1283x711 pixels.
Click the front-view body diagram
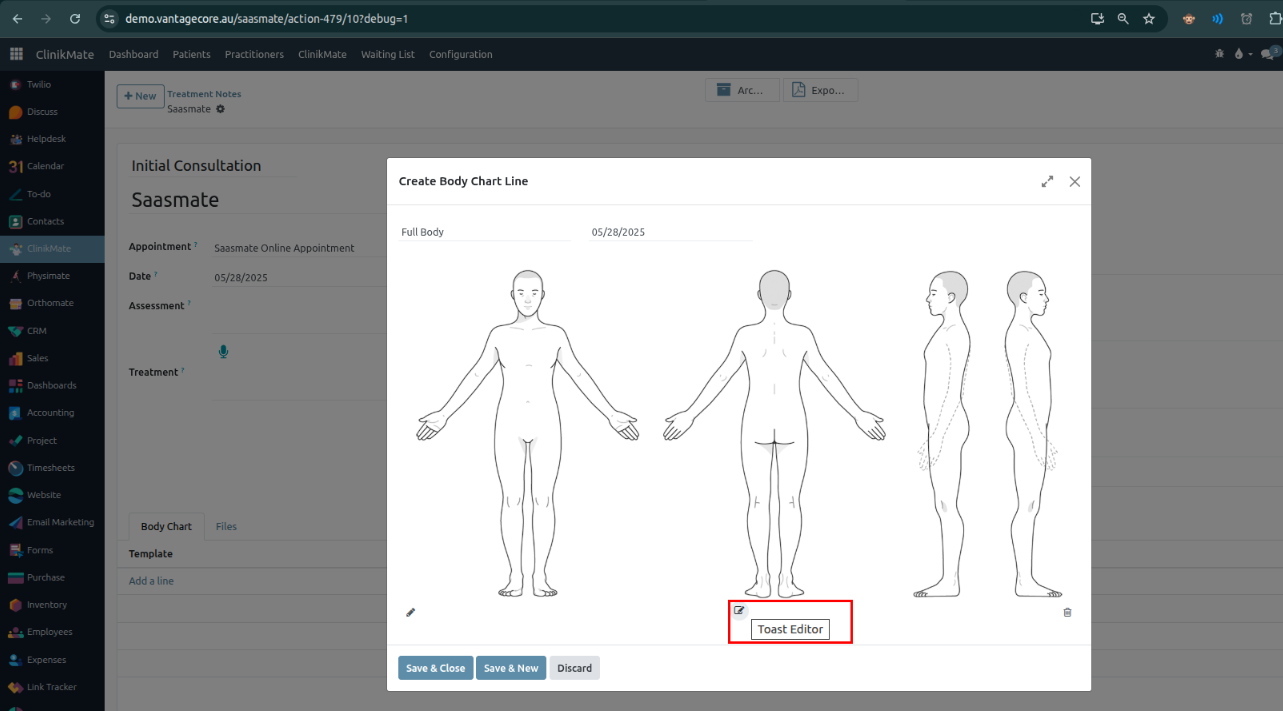(x=528, y=430)
